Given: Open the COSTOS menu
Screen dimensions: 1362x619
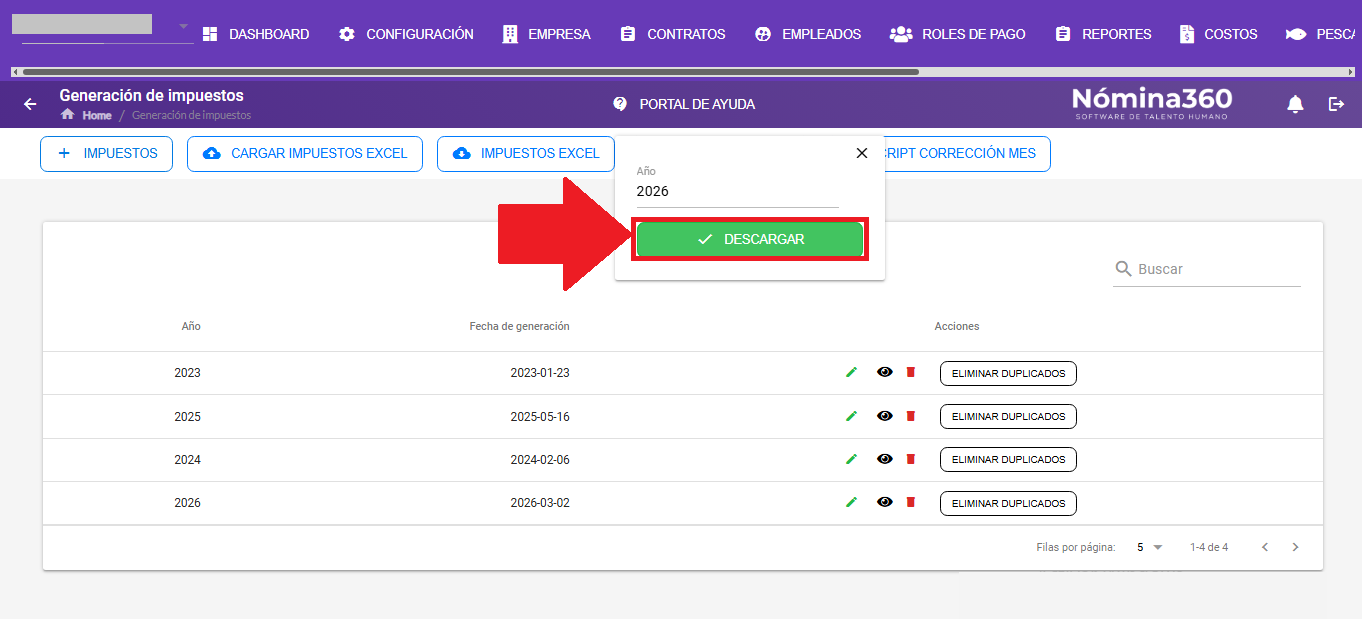Looking at the screenshot, I should tap(1219, 34).
